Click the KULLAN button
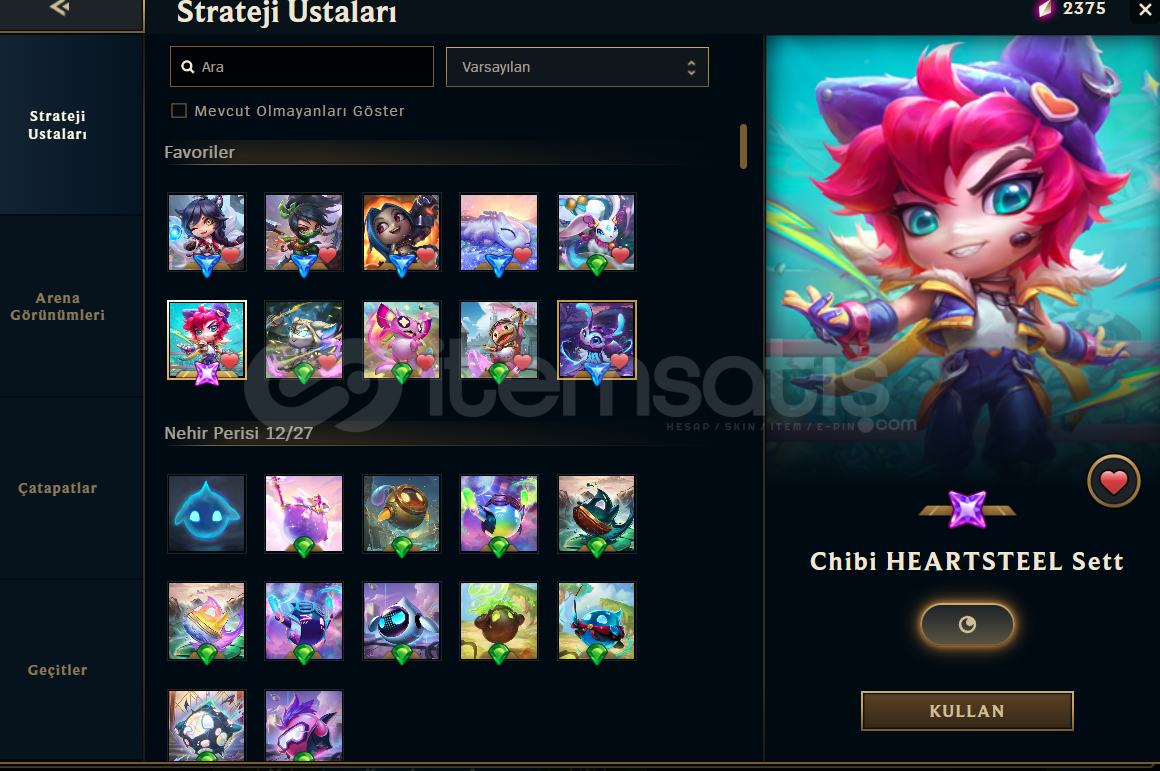Screen dimensions: 1160x771 point(967,711)
